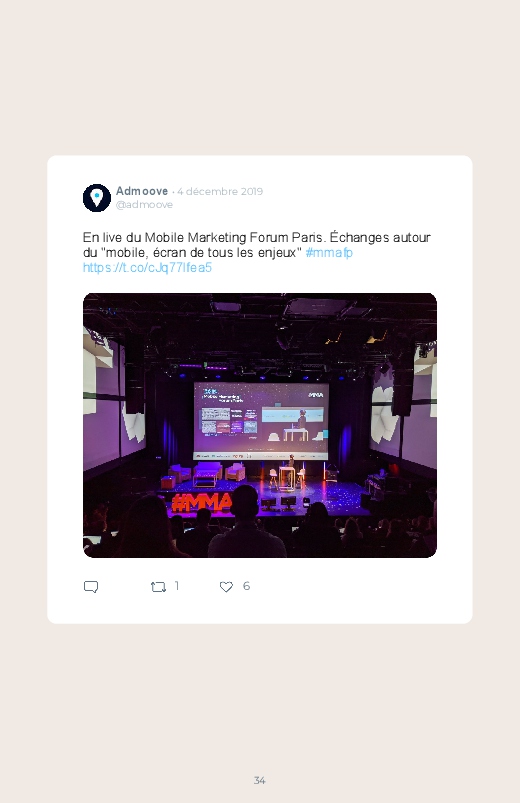Image resolution: width=520 pixels, height=803 pixels.
Task: Click the retweet count 1
Action: [x=177, y=586]
